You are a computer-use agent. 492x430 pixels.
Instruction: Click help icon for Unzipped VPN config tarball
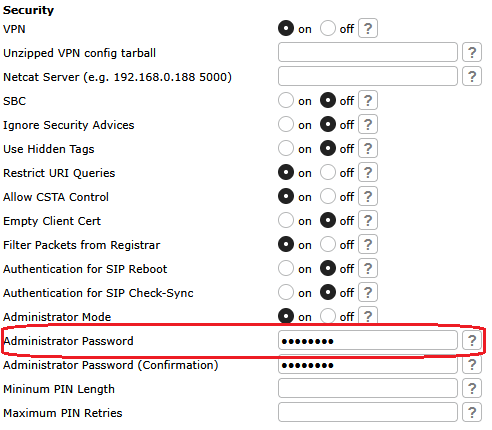pos(472,52)
